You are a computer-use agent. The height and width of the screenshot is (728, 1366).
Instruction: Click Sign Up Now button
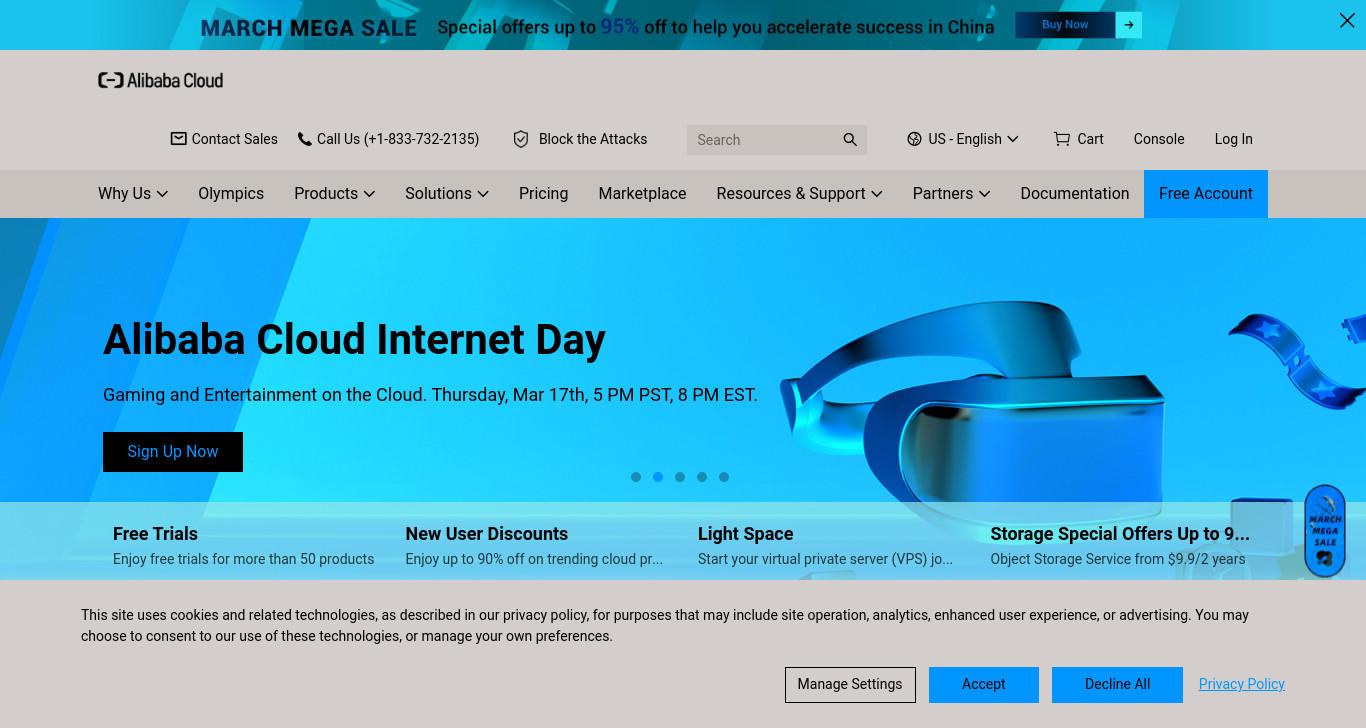(173, 452)
